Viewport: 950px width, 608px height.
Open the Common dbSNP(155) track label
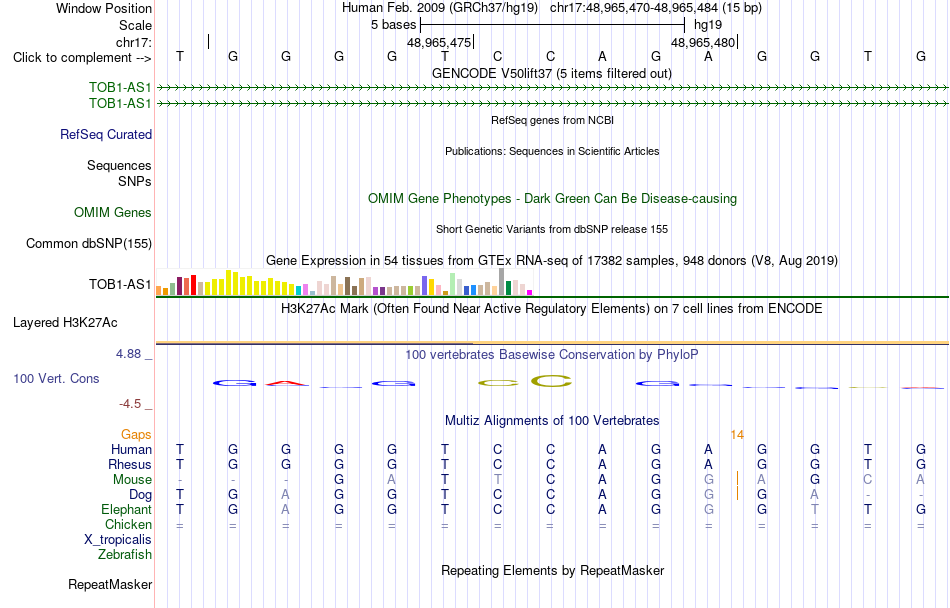click(x=88, y=243)
